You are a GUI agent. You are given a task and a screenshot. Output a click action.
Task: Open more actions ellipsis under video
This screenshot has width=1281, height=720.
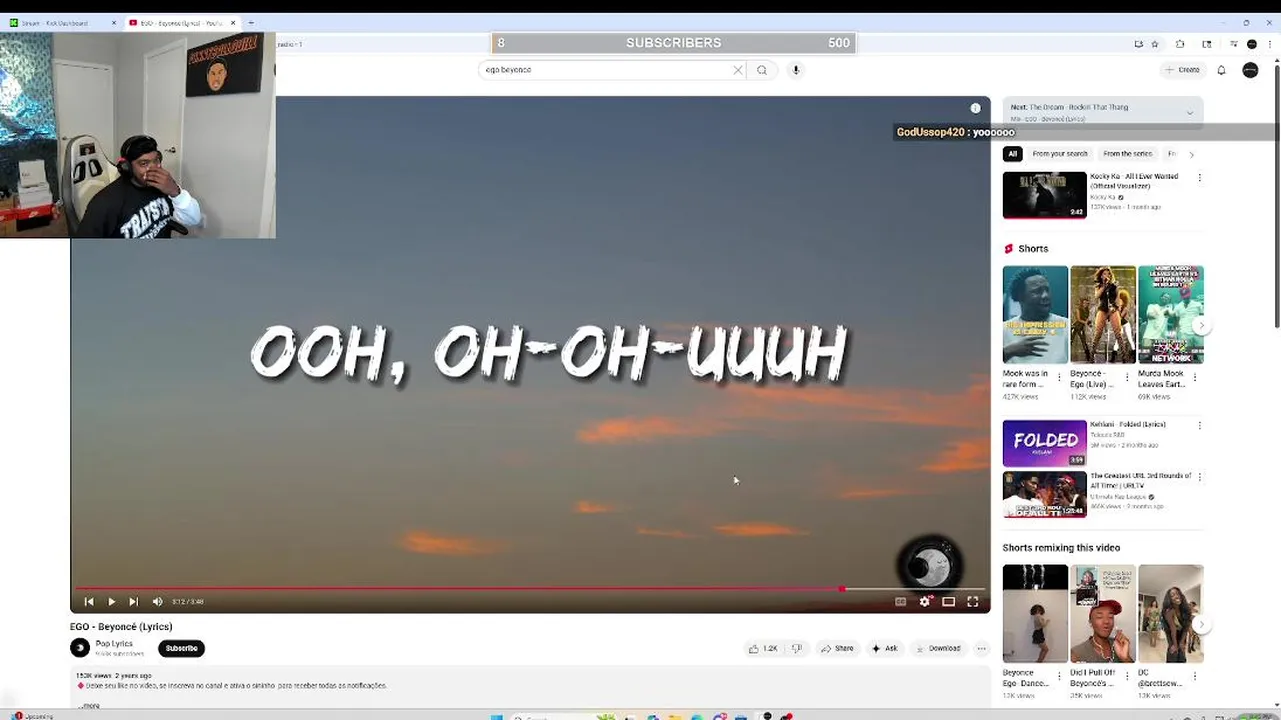tap(981, 648)
